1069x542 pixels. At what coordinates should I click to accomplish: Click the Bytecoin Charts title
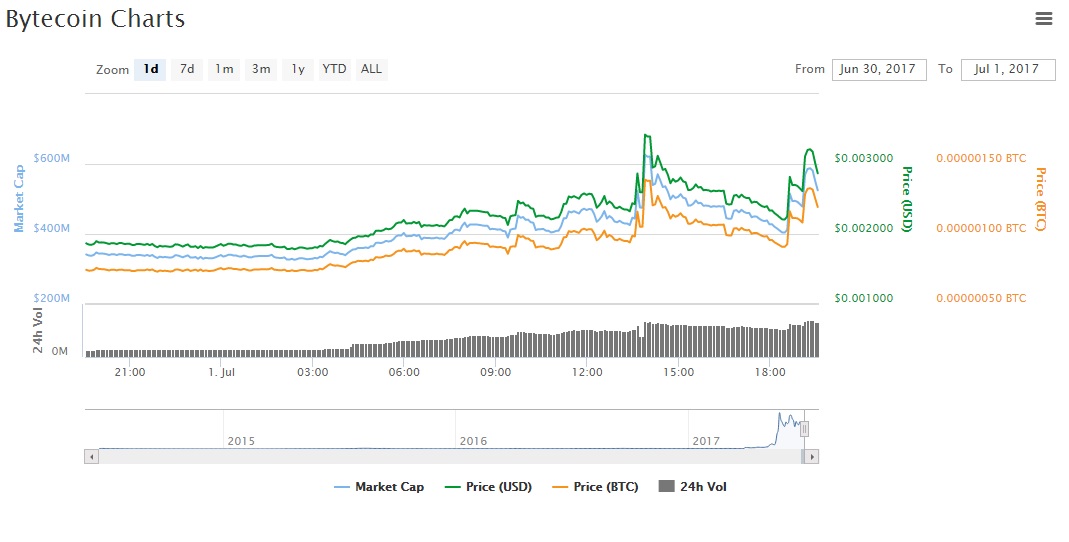tap(95, 19)
